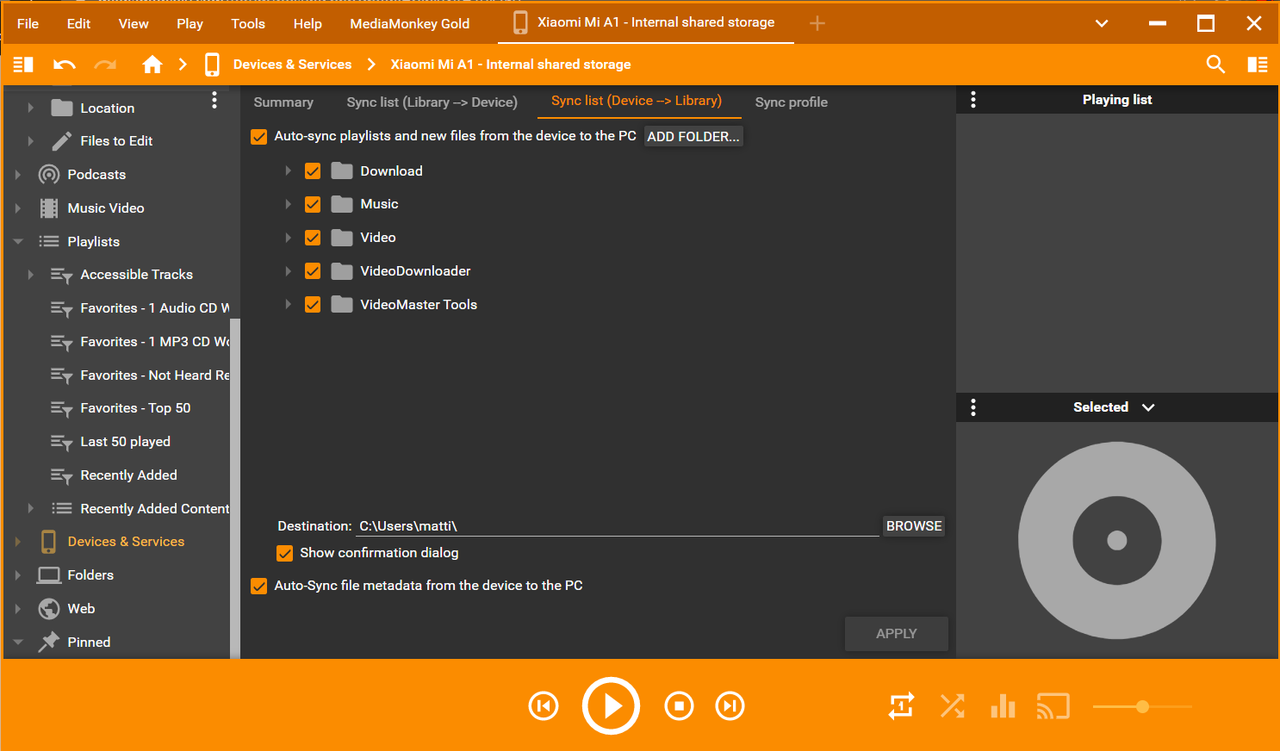The image size is (1280, 751).
Task: Open the Tools menu
Action: click(x=248, y=23)
